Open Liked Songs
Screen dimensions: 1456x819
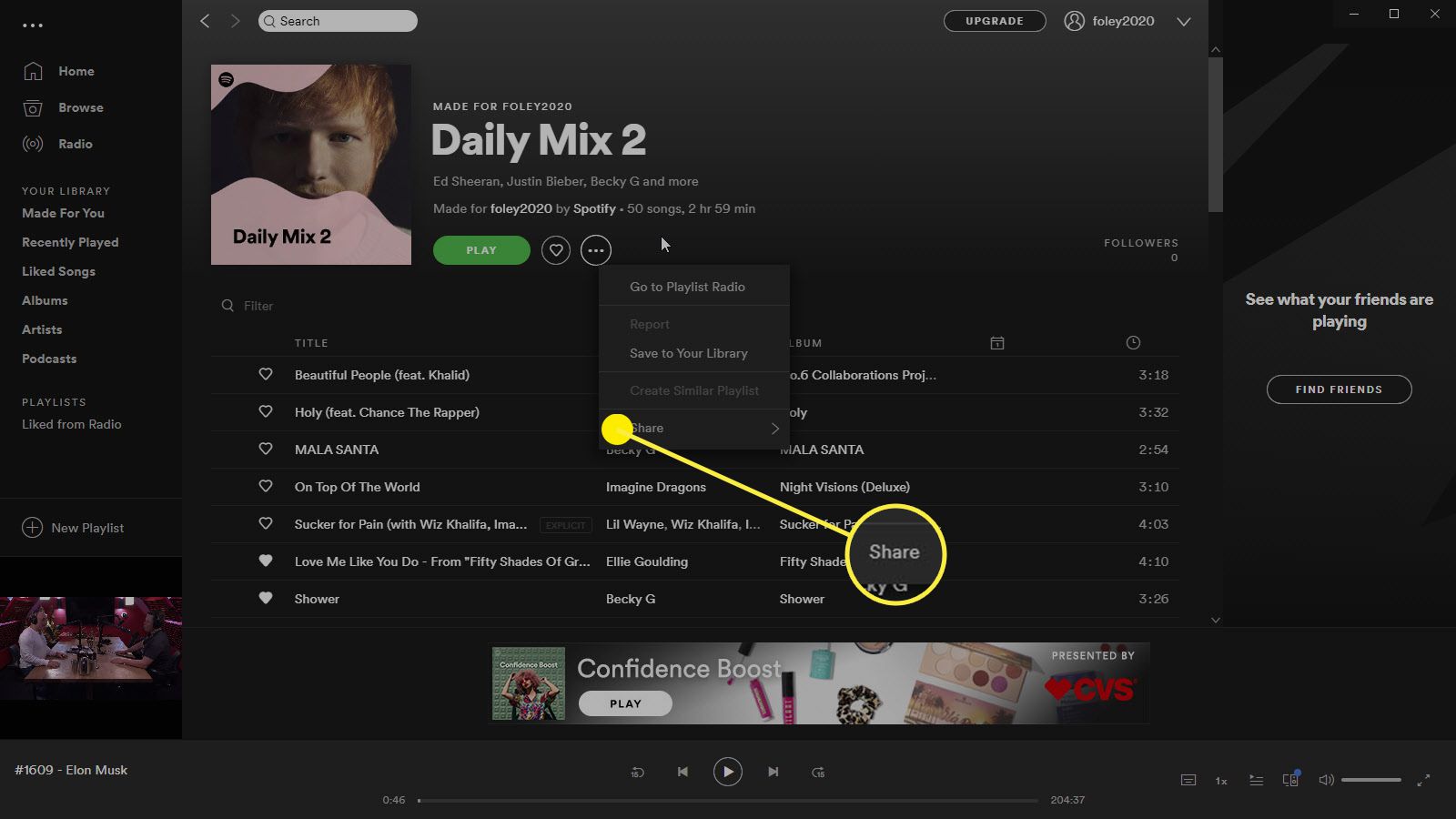pyautogui.click(x=58, y=271)
